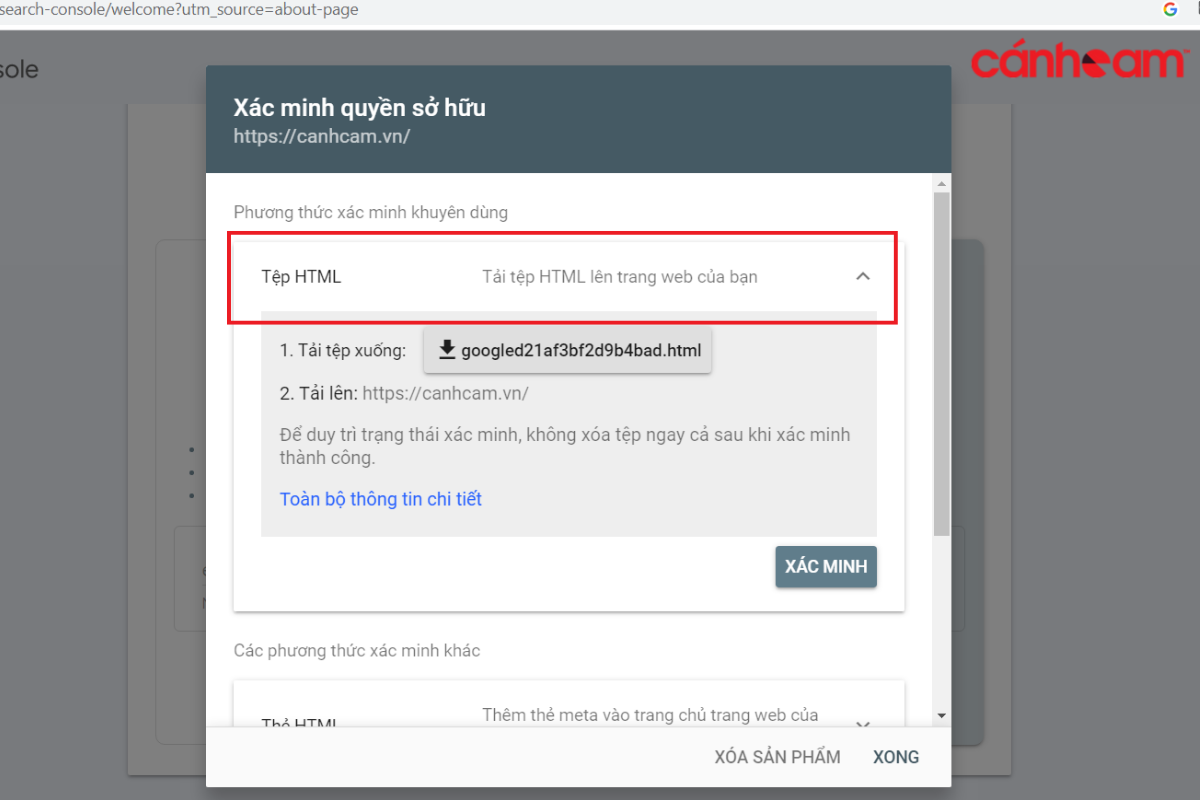The image size is (1200, 800).
Task: Click the dialog scrollbar down arrow
Action: click(941, 716)
